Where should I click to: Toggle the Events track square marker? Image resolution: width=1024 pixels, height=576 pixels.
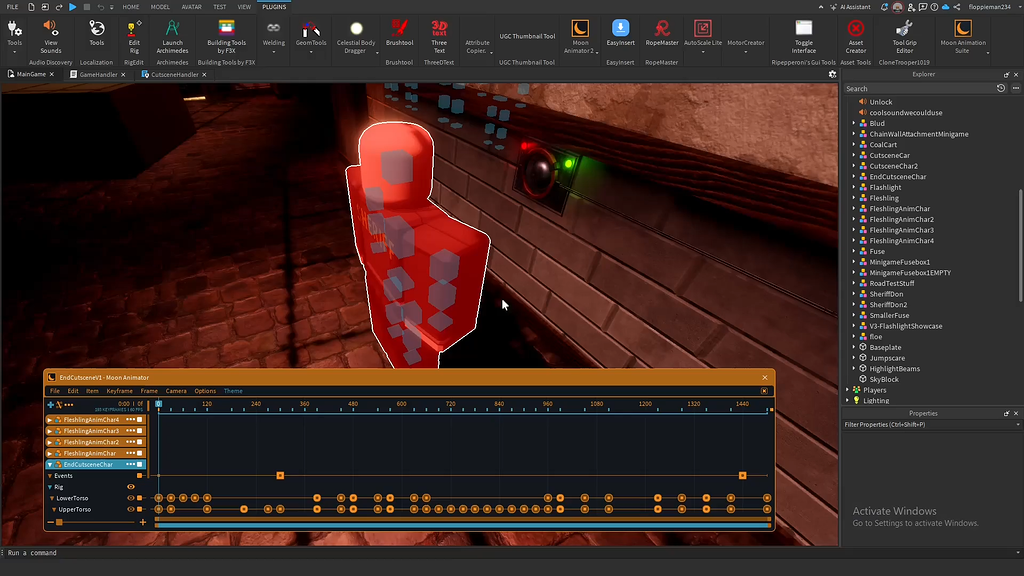(x=140, y=475)
